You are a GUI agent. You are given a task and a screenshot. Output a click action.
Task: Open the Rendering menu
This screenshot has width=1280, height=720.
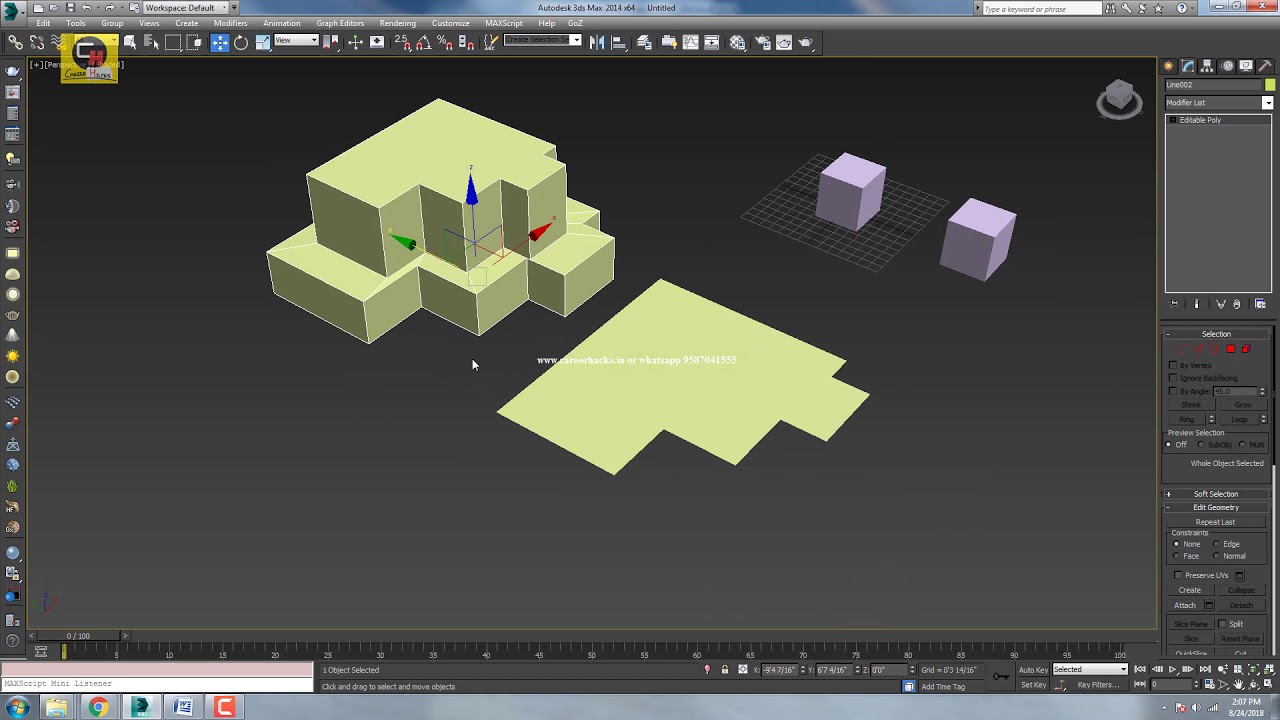point(397,23)
